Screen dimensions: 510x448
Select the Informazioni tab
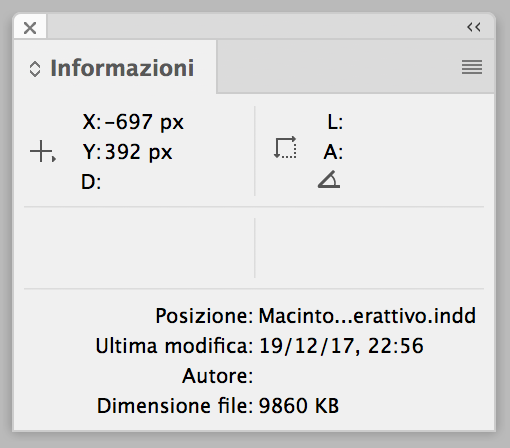[115, 68]
